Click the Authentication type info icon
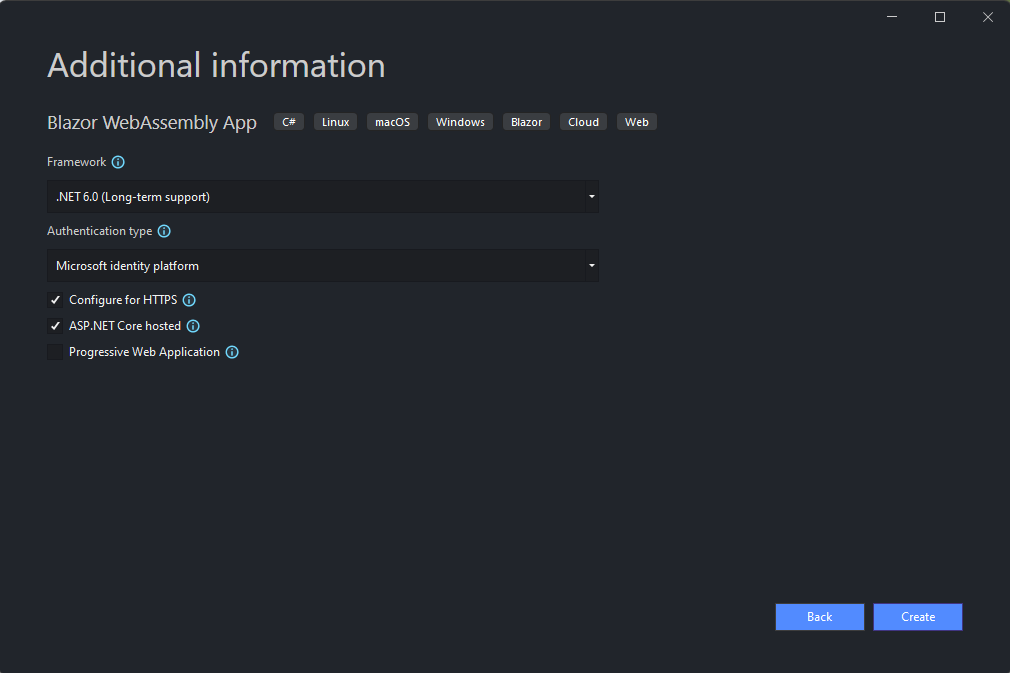The width and height of the screenshot is (1010, 673). point(164,231)
